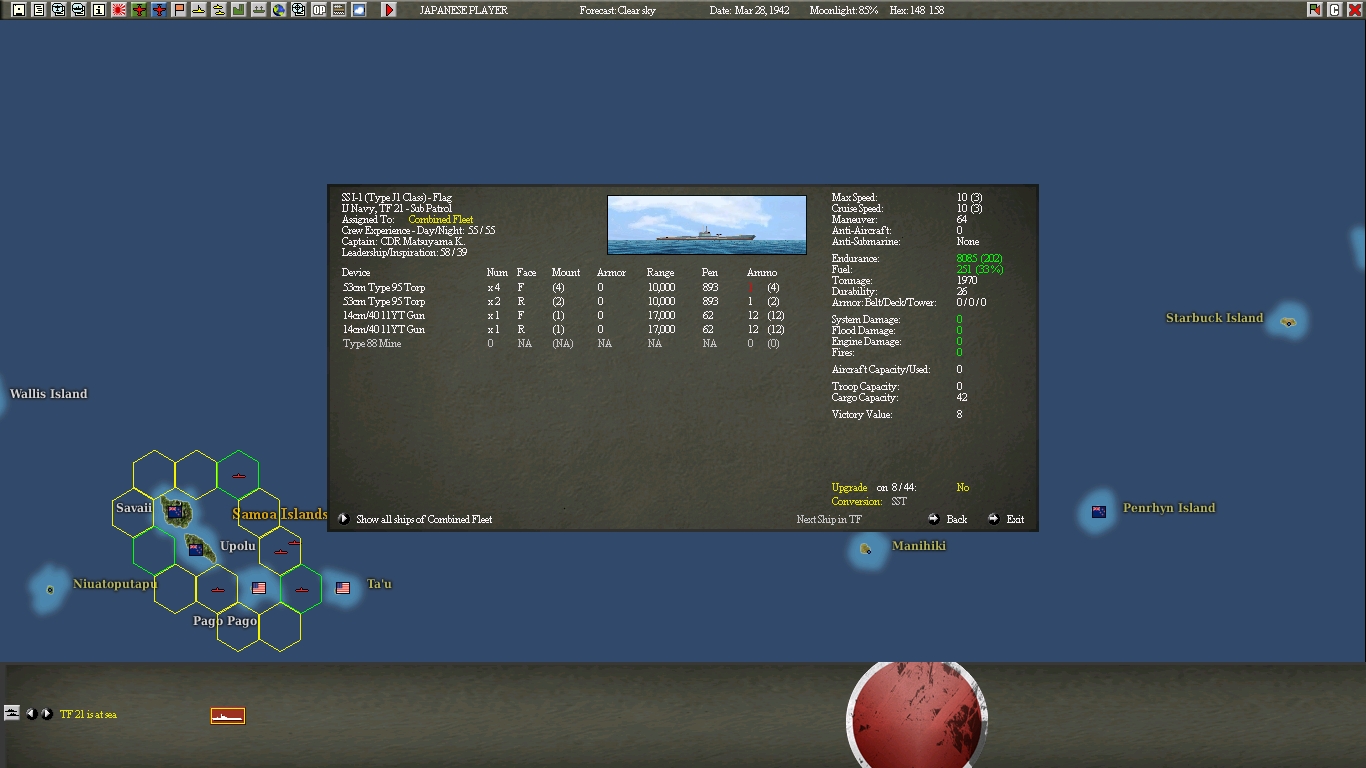This screenshot has height=768, width=1366.
Task: Click the green land base toolbar icon
Action: 239,10
